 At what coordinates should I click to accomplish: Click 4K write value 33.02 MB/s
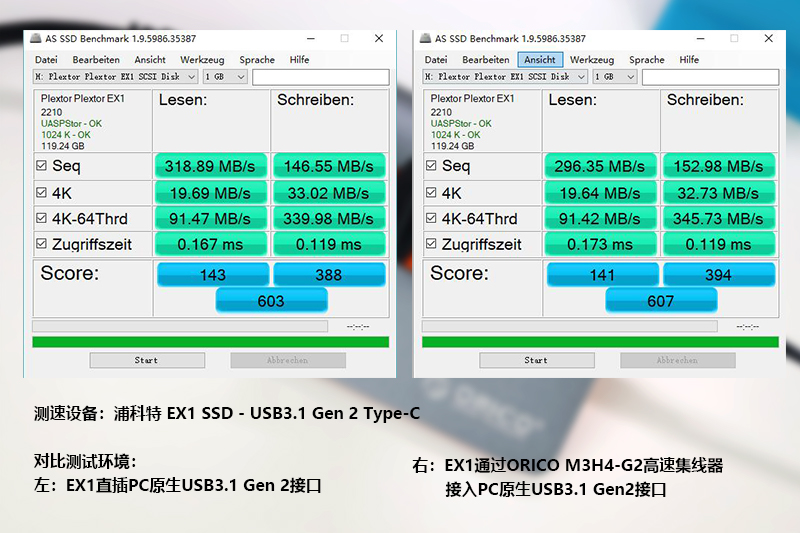329,193
